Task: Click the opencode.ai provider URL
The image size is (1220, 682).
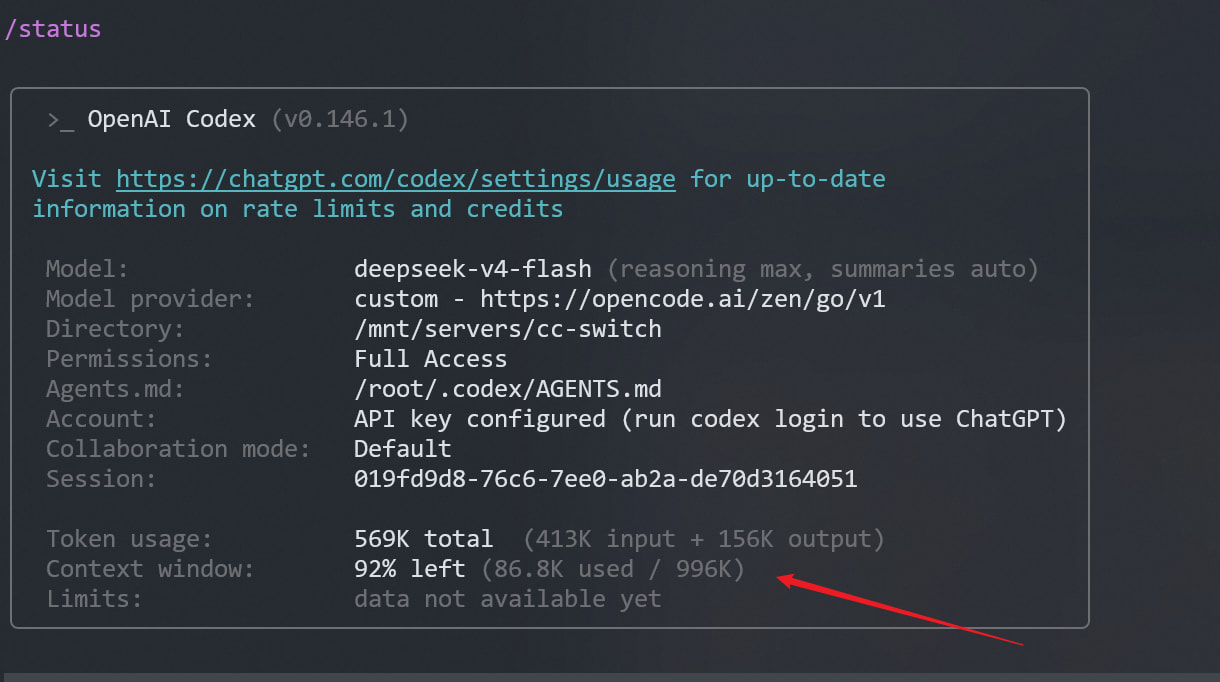Action: [x=683, y=299]
